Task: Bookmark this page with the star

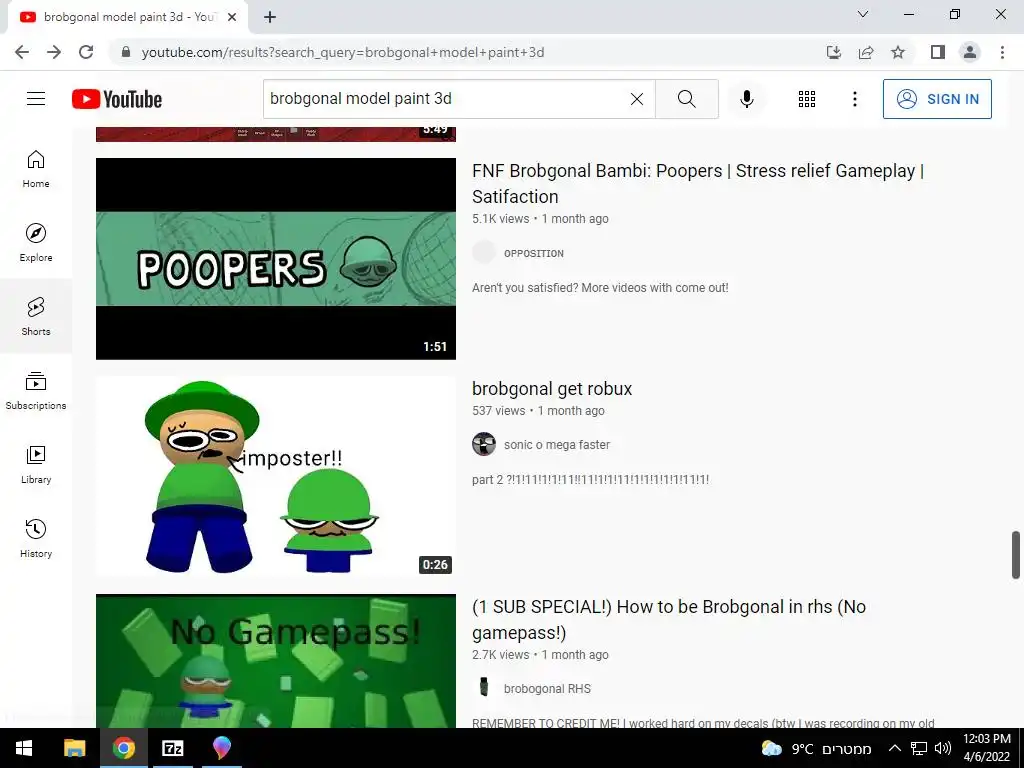Action: coord(898,52)
